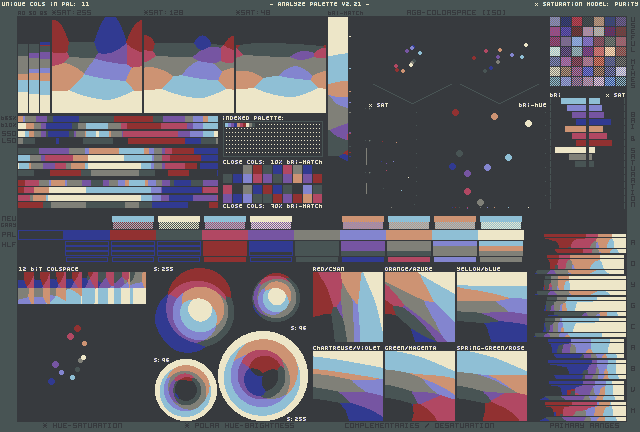
Task: Click the rose pink dot in bri-hue plot
Action: click(467, 191)
